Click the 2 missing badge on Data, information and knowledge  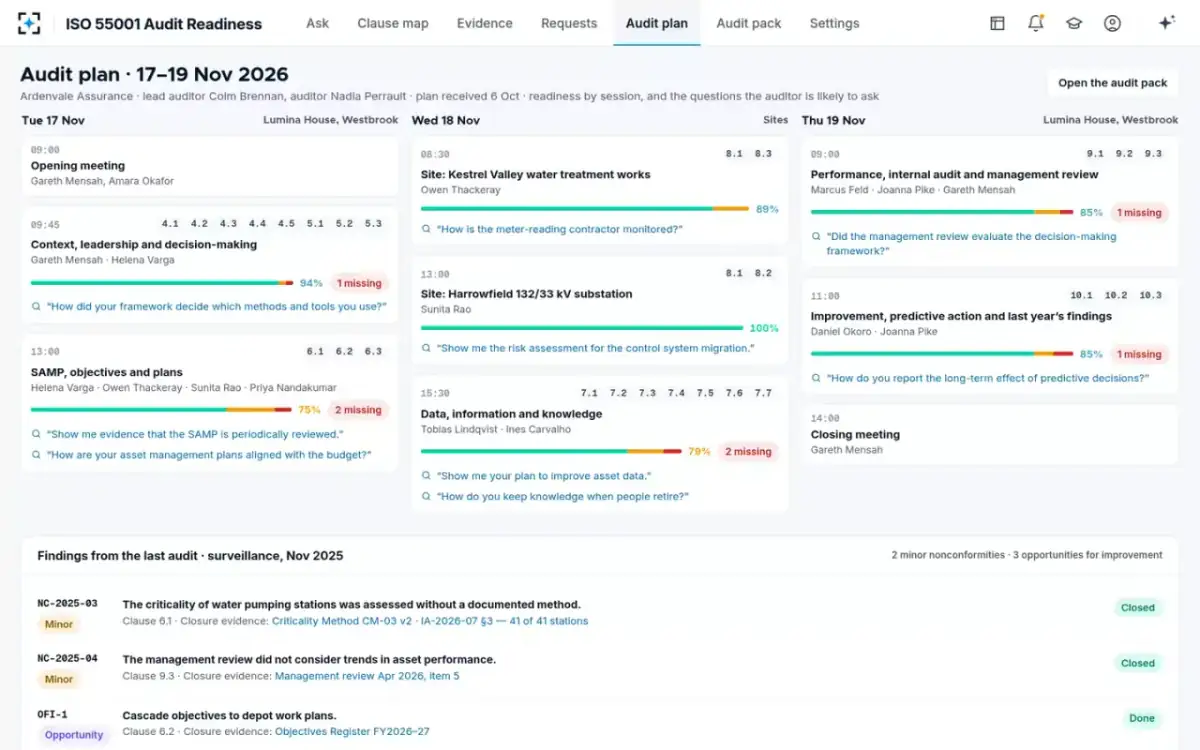pyautogui.click(x=748, y=452)
